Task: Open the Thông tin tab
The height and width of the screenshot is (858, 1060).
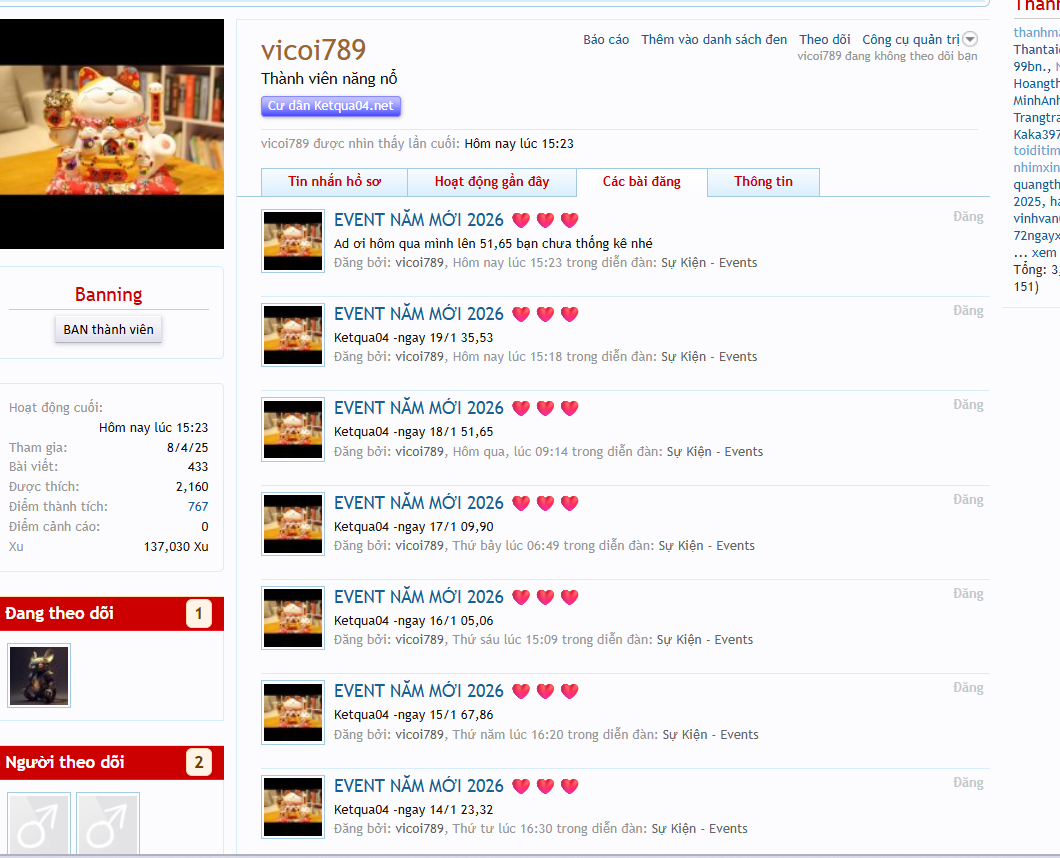Action: (763, 182)
